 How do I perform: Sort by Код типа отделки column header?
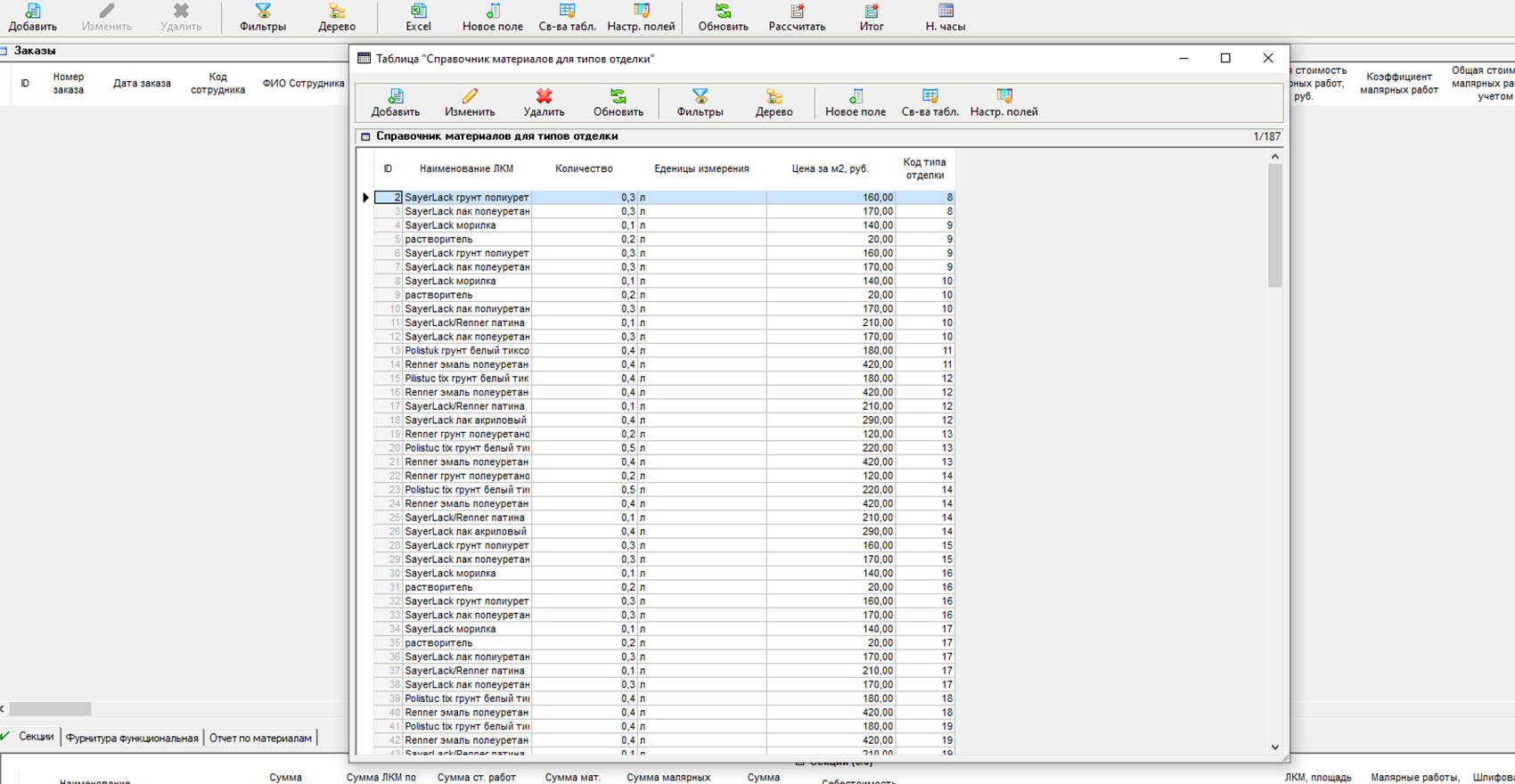[x=925, y=168]
